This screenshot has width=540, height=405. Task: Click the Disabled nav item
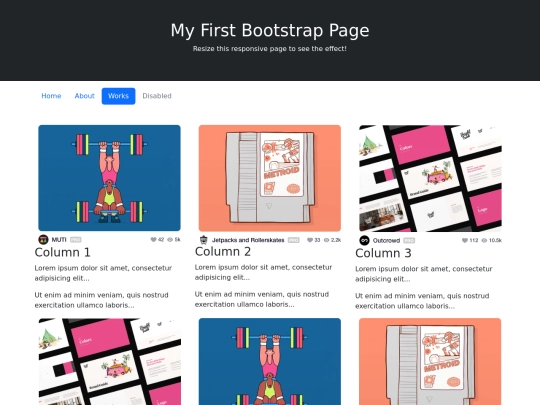click(157, 96)
